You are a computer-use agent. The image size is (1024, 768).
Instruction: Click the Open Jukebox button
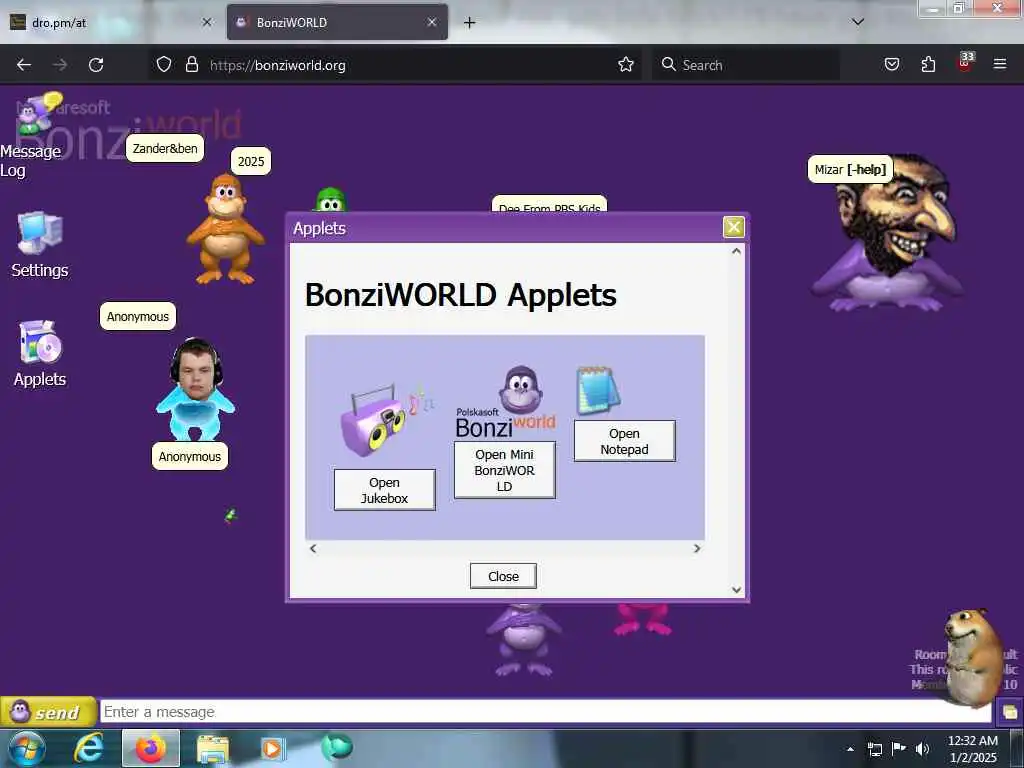coord(385,490)
